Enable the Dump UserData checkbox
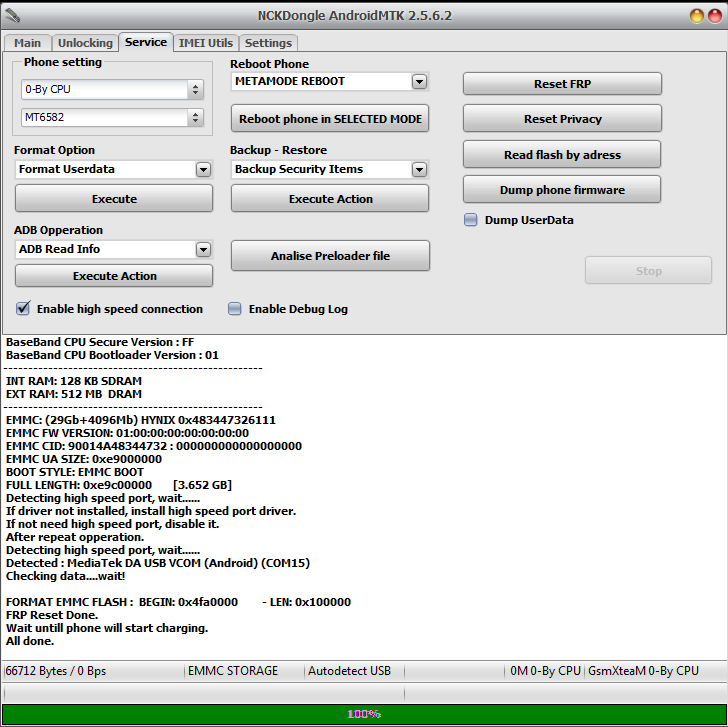This screenshot has height=727, width=728. tap(471, 220)
